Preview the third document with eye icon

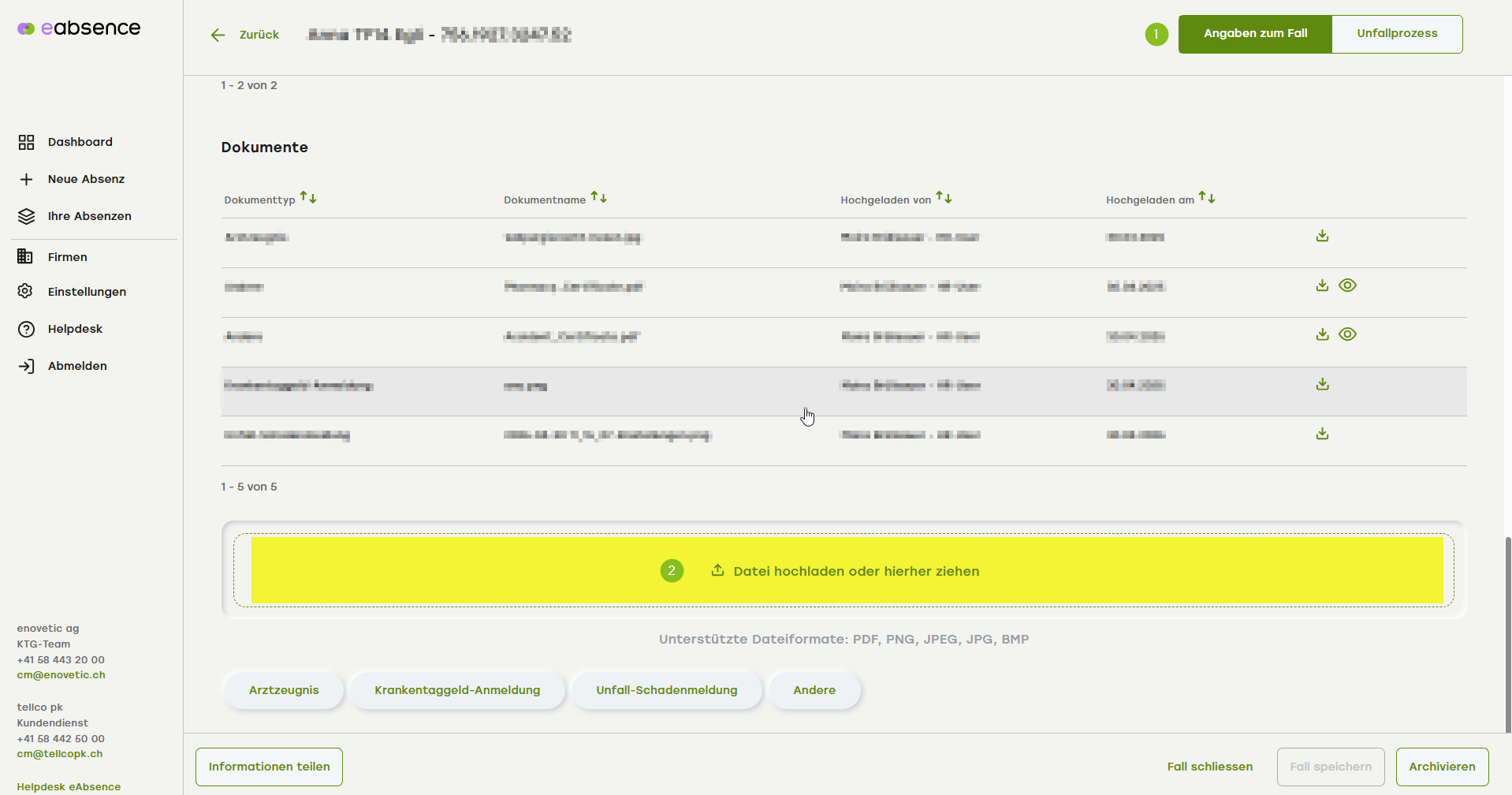point(1347,334)
